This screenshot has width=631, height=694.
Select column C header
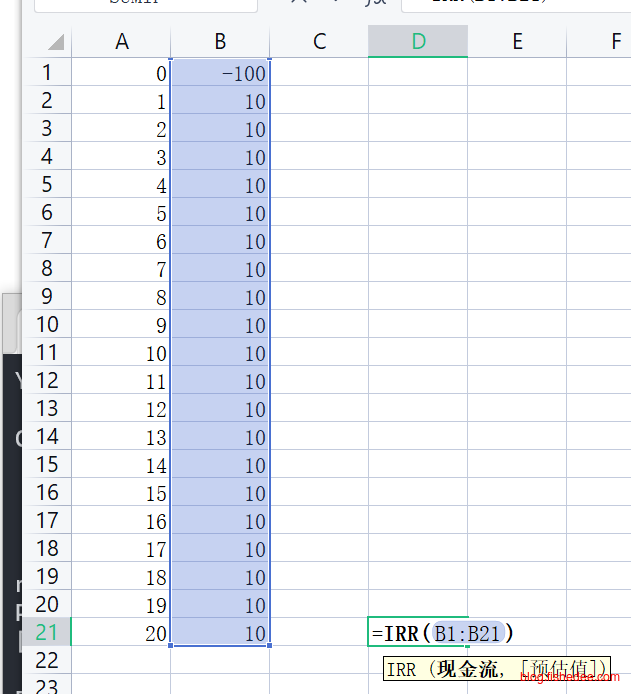click(x=319, y=41)
